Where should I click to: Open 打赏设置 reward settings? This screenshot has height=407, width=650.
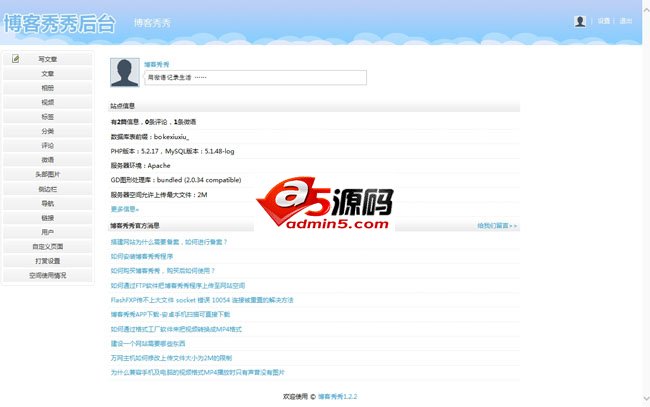point(48,261)
